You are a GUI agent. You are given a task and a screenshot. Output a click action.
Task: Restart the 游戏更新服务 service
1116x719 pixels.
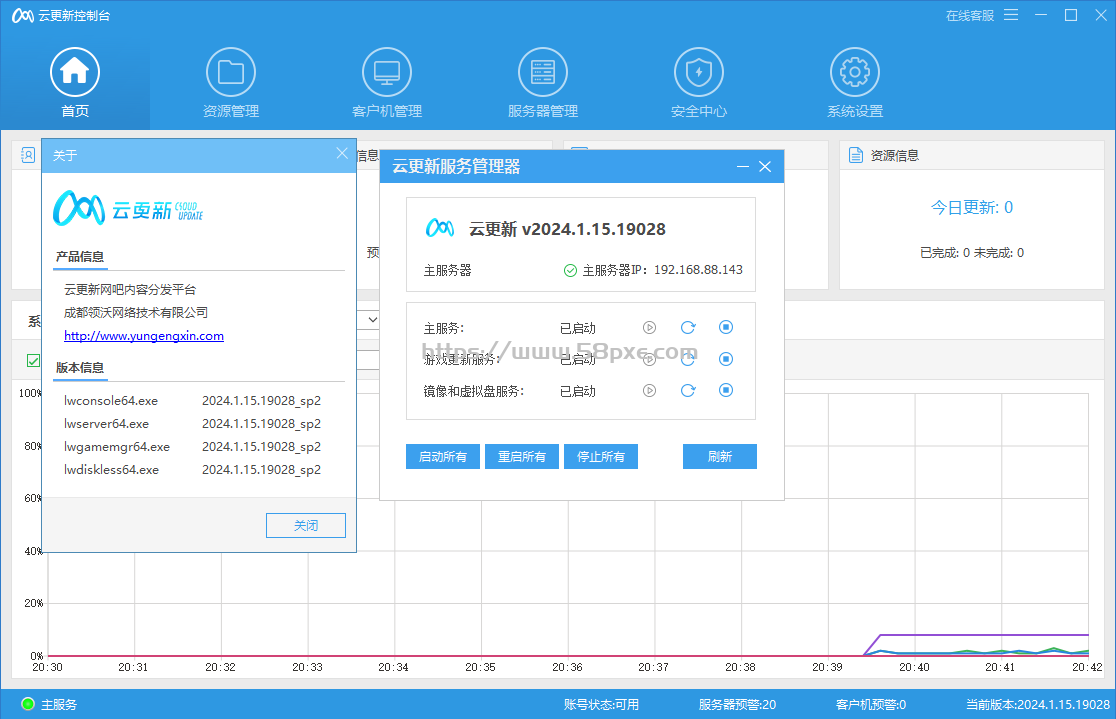pyautogui.click(x=688, y=359)
